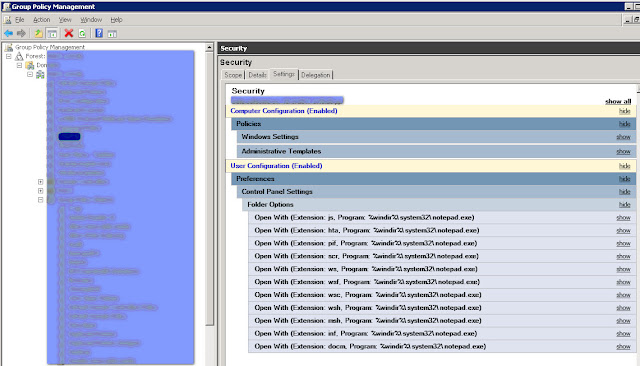Open Help with the question mark icon

click(99, 33)
